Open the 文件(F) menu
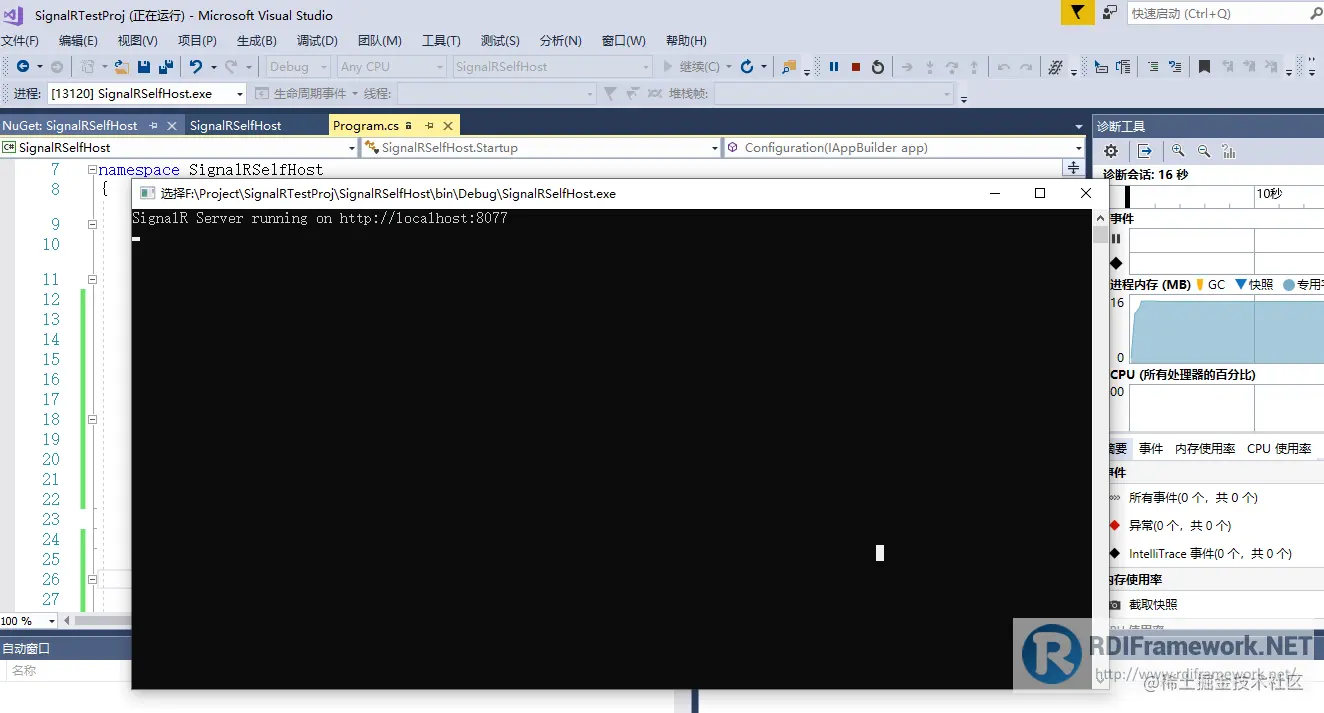 (x=20, y=41)
